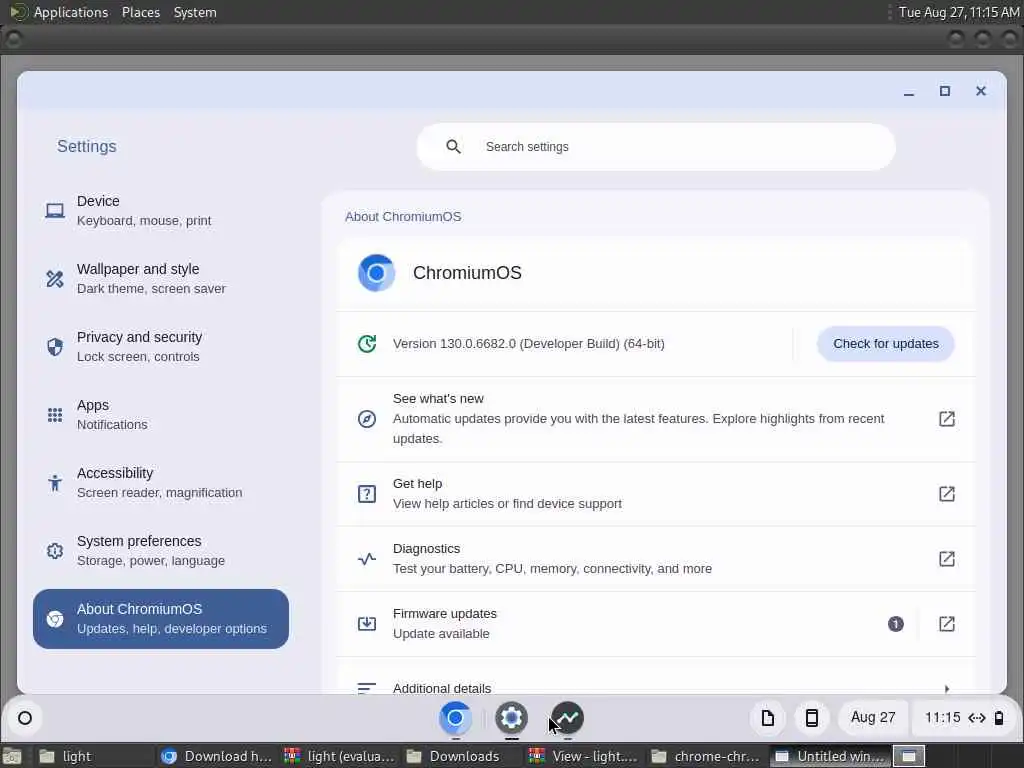
Task: Open the Applications menu in top panel
Action: point(71,12)
